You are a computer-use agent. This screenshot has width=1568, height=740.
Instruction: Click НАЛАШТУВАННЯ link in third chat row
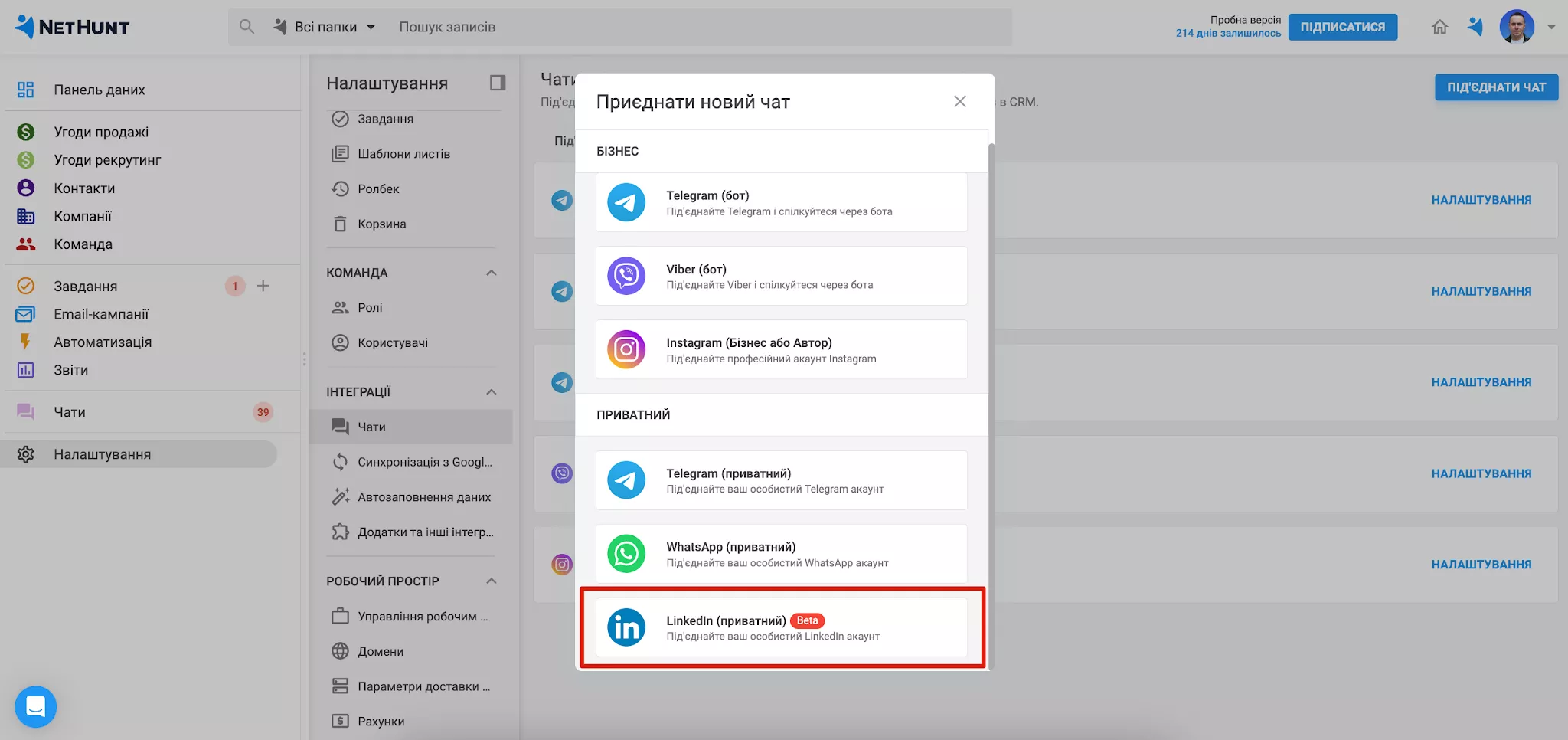coord(1481,382)
